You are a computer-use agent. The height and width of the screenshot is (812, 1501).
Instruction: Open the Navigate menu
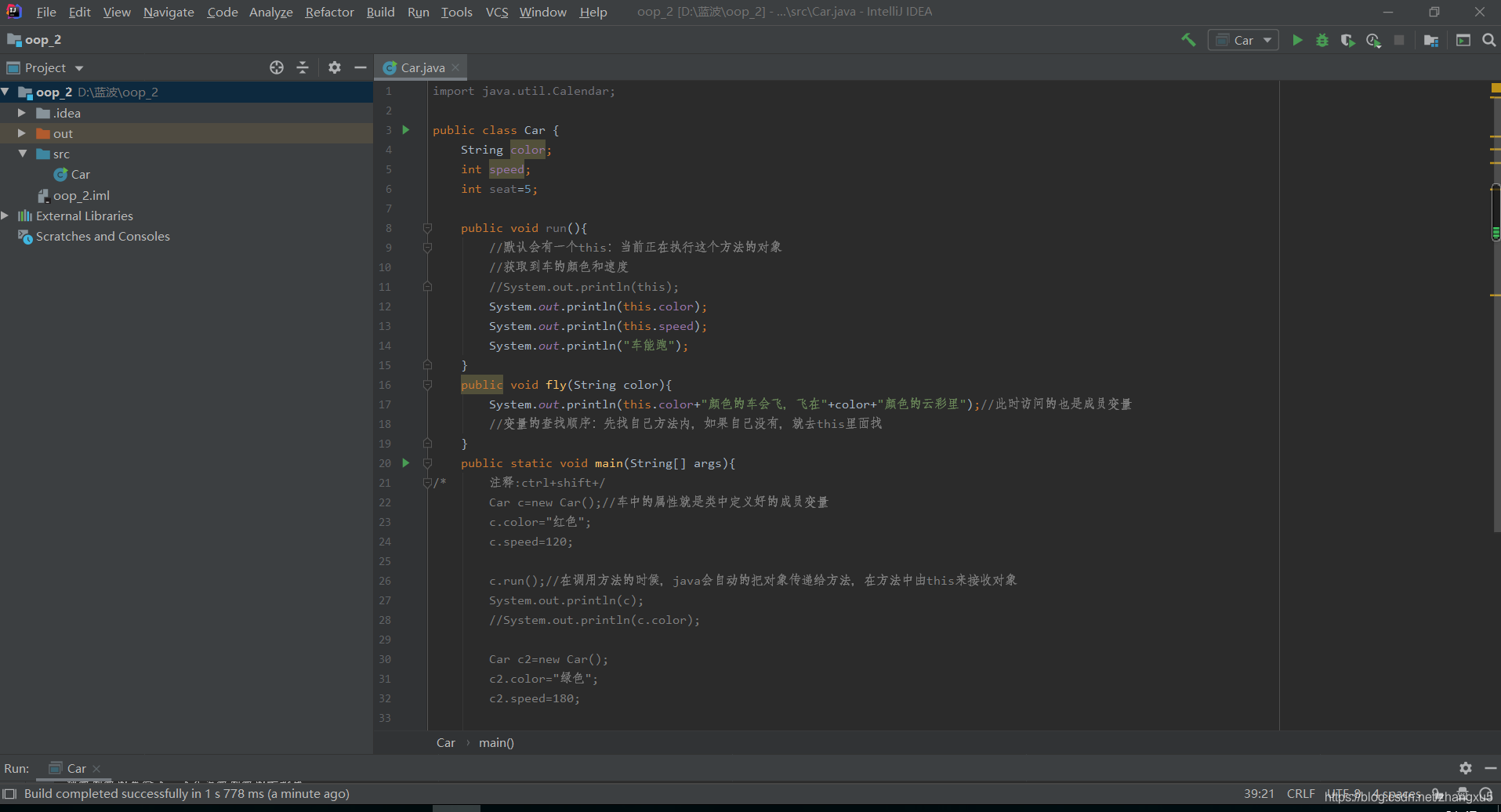click(169, 12)
